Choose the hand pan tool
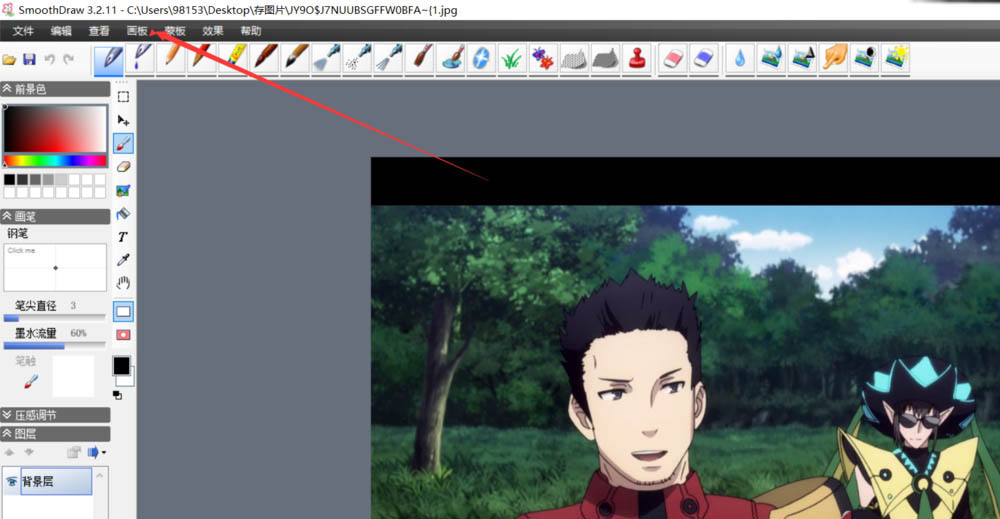 (x=123, y=283)
